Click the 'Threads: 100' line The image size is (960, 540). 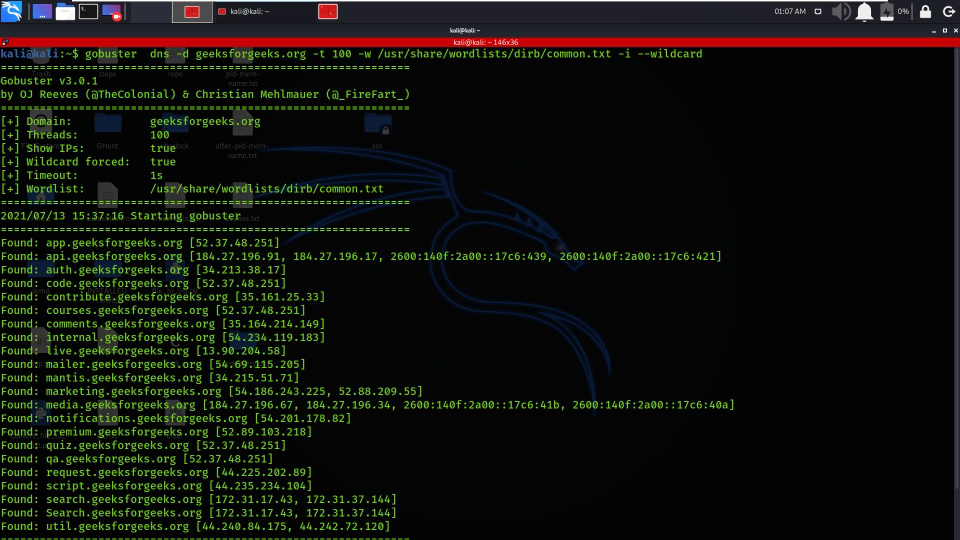(85, 135)
